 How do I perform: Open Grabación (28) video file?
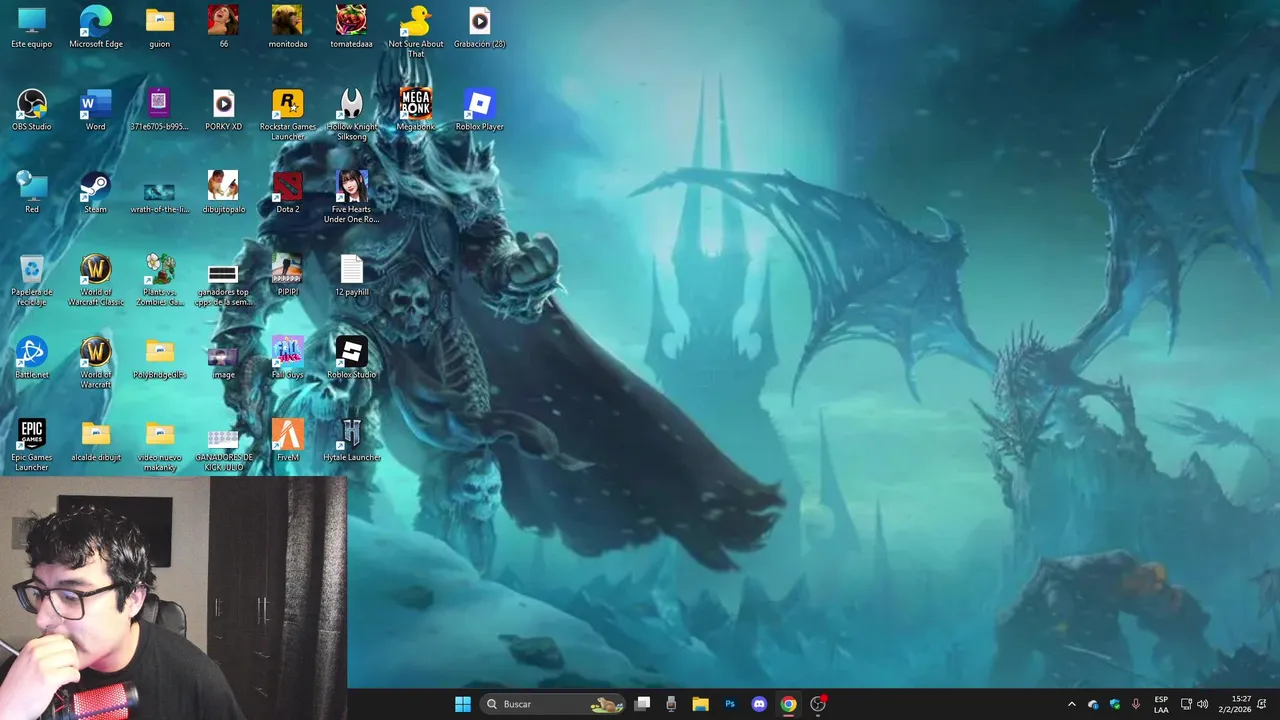click(x=479, y=27)
